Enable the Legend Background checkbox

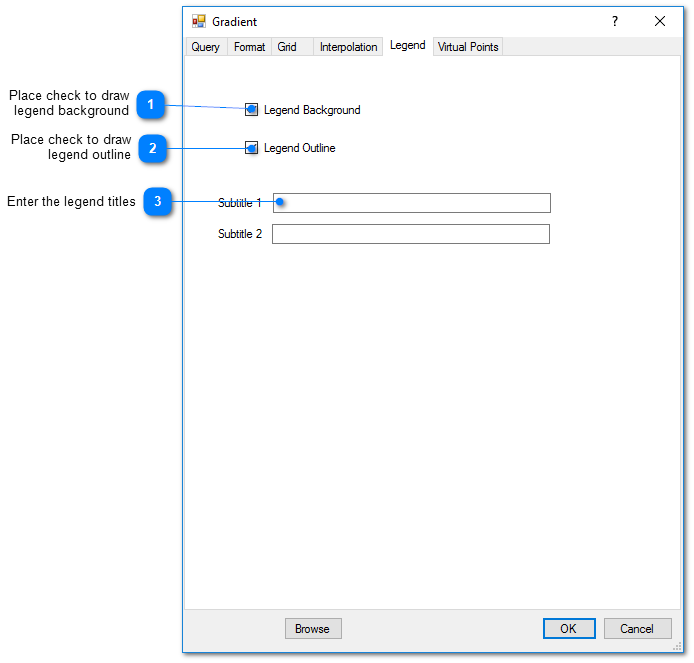252,110
